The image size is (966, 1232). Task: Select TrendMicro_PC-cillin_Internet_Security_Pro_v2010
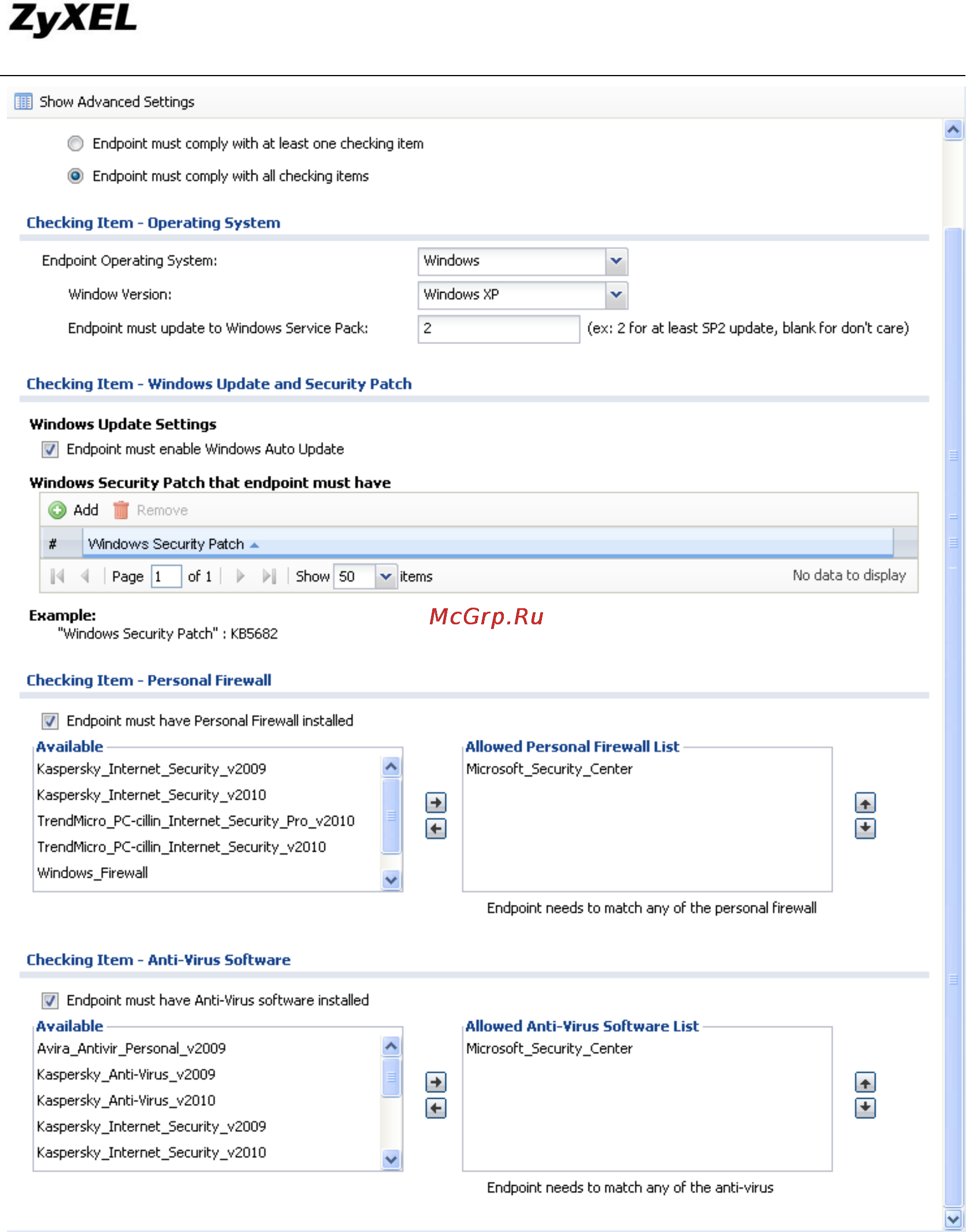pos(196,821)
